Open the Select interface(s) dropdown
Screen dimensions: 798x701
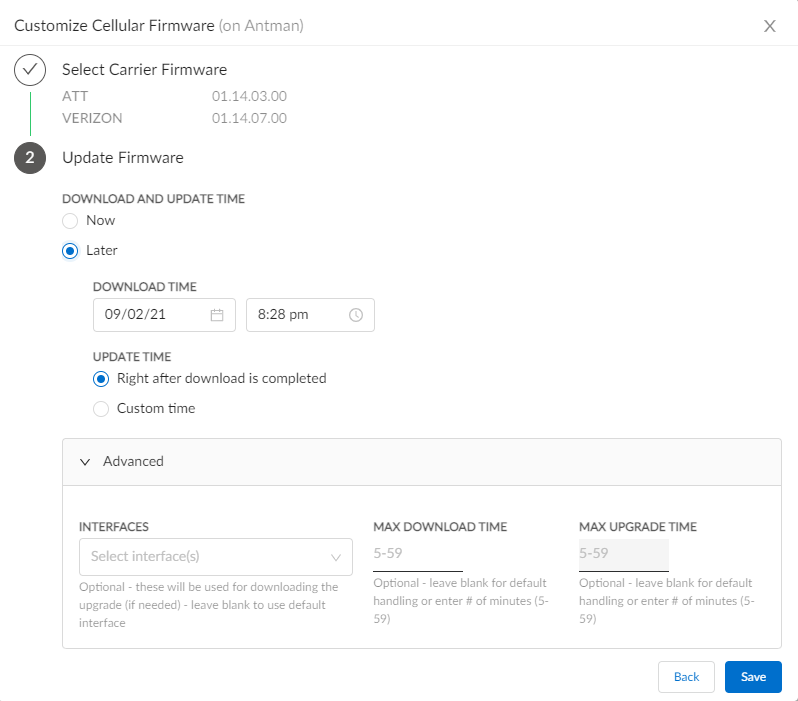coord(205,557)
